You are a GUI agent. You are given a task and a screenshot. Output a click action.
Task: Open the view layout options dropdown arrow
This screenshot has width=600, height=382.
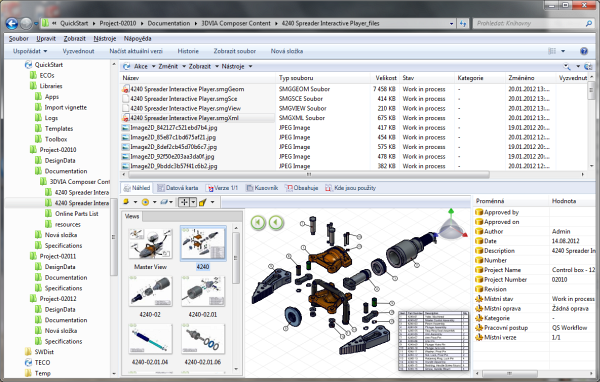pos(563,51)
